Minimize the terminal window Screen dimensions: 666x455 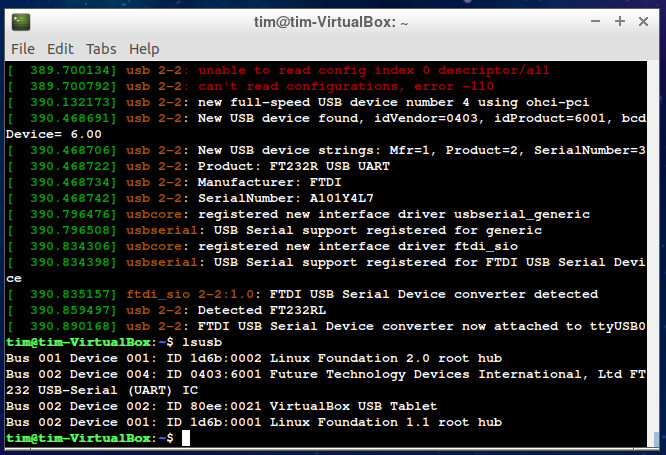[592, 20]
